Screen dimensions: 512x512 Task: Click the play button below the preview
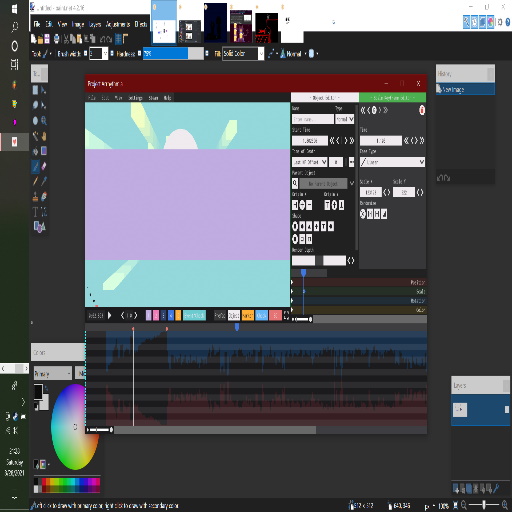tap(110, 315)
